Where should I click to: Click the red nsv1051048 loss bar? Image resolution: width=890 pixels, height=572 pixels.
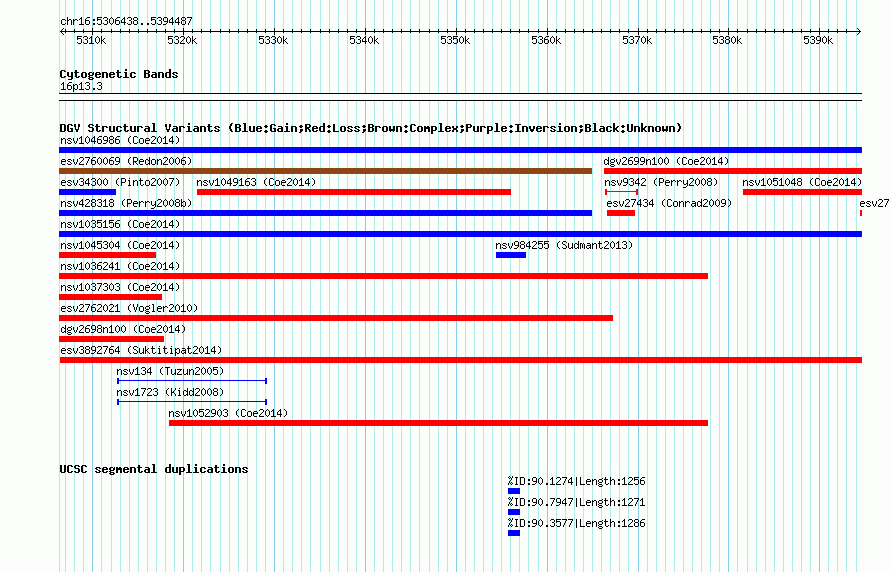pos(803,192)
